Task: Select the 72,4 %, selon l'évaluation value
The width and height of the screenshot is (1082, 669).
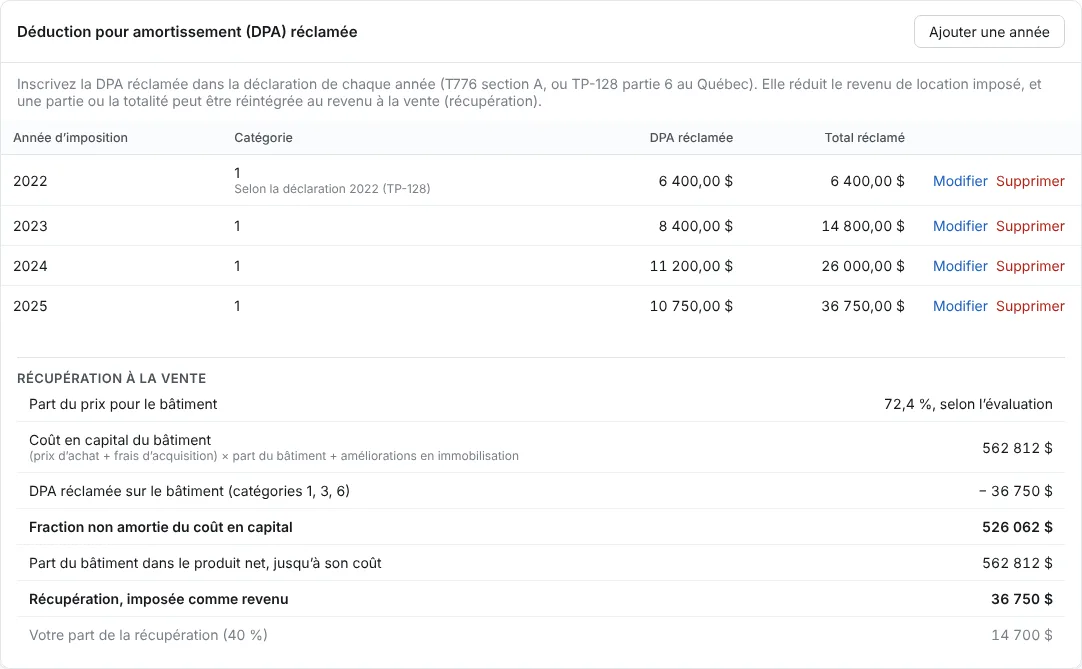Action: point(968,404)
